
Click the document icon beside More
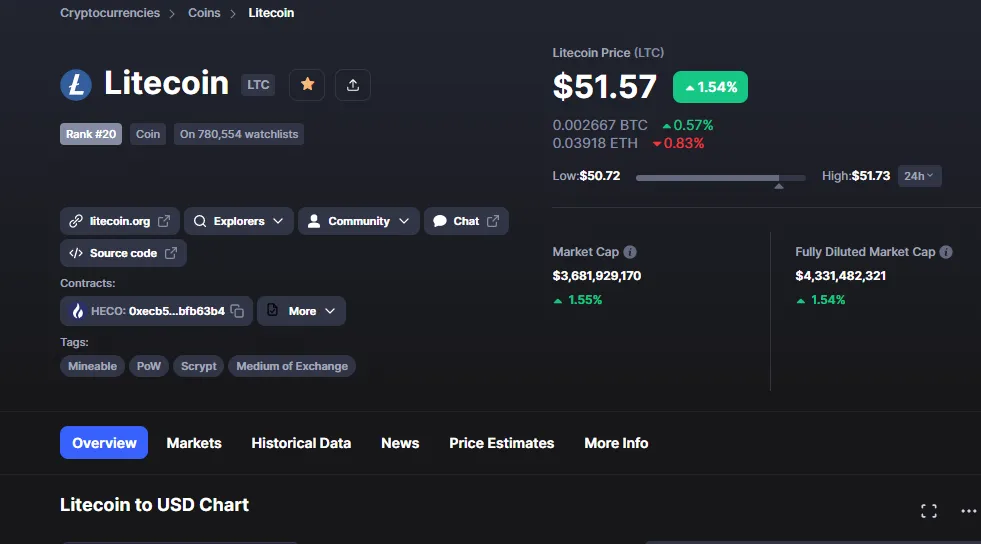(x=272, y=310)
